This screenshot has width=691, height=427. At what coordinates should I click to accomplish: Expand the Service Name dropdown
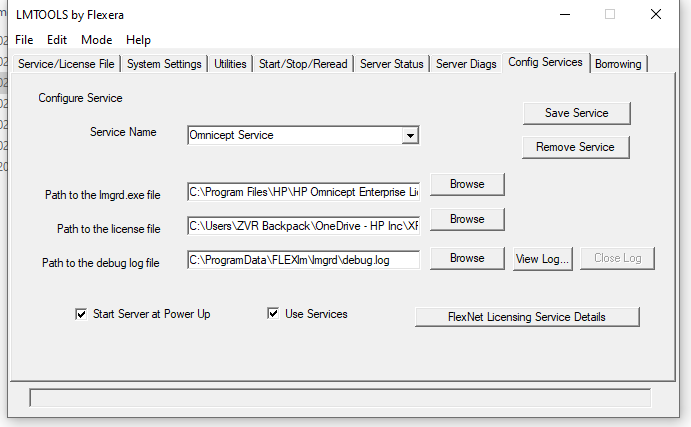pyautogui.click(x=409, y=136)
